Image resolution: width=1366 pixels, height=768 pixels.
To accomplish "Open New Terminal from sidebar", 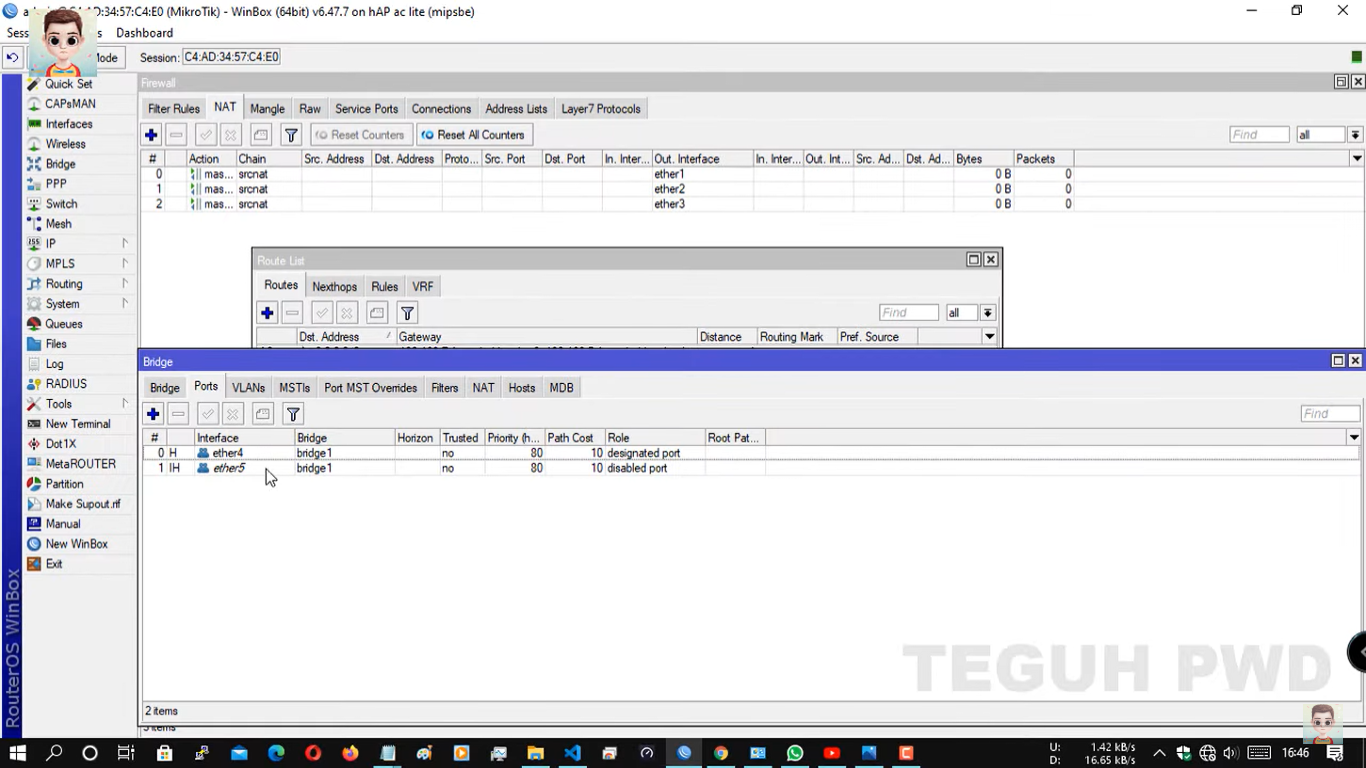I will coord(77,424).
